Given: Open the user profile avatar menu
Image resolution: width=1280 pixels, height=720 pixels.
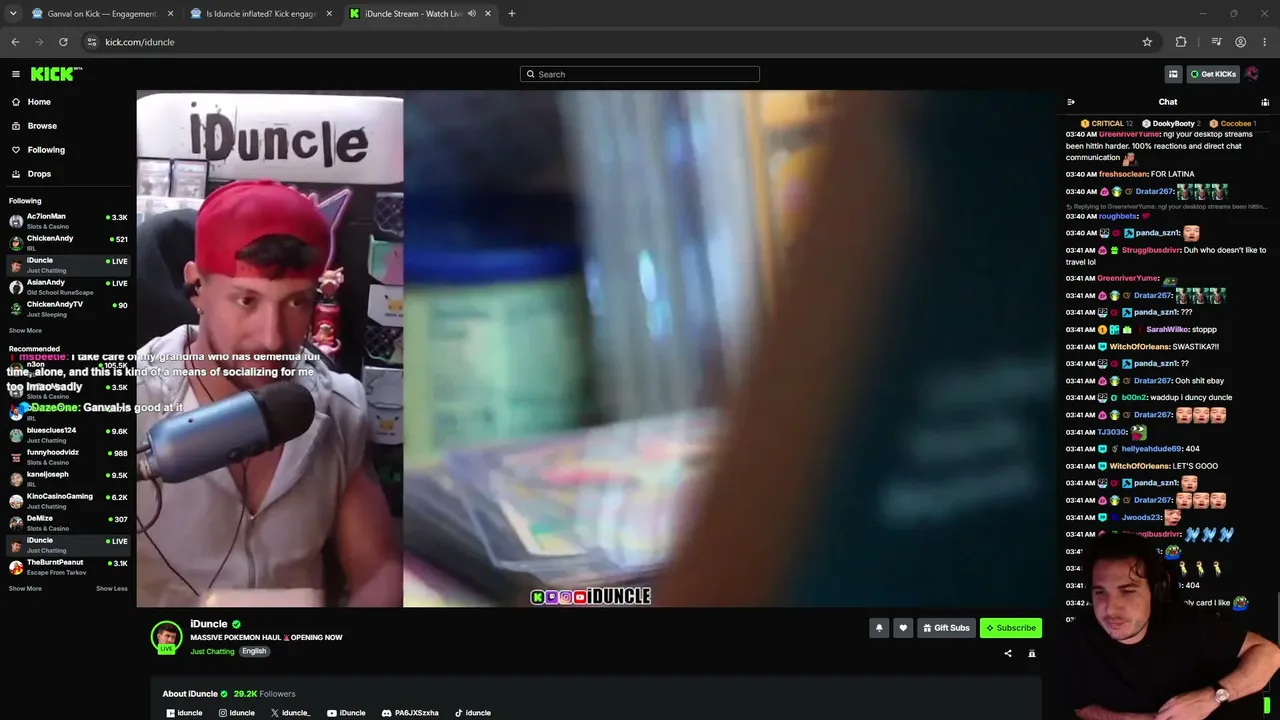Looking at the screenshot, I should [1252, 74].
